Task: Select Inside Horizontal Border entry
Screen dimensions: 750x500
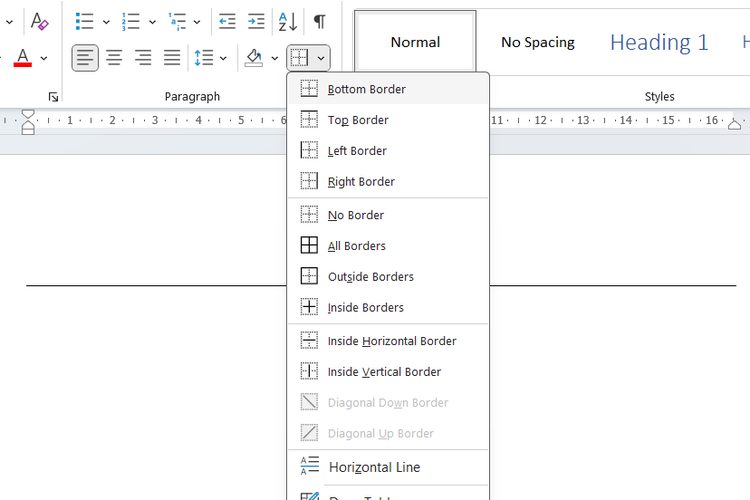Action: click(x=388, y=341)
